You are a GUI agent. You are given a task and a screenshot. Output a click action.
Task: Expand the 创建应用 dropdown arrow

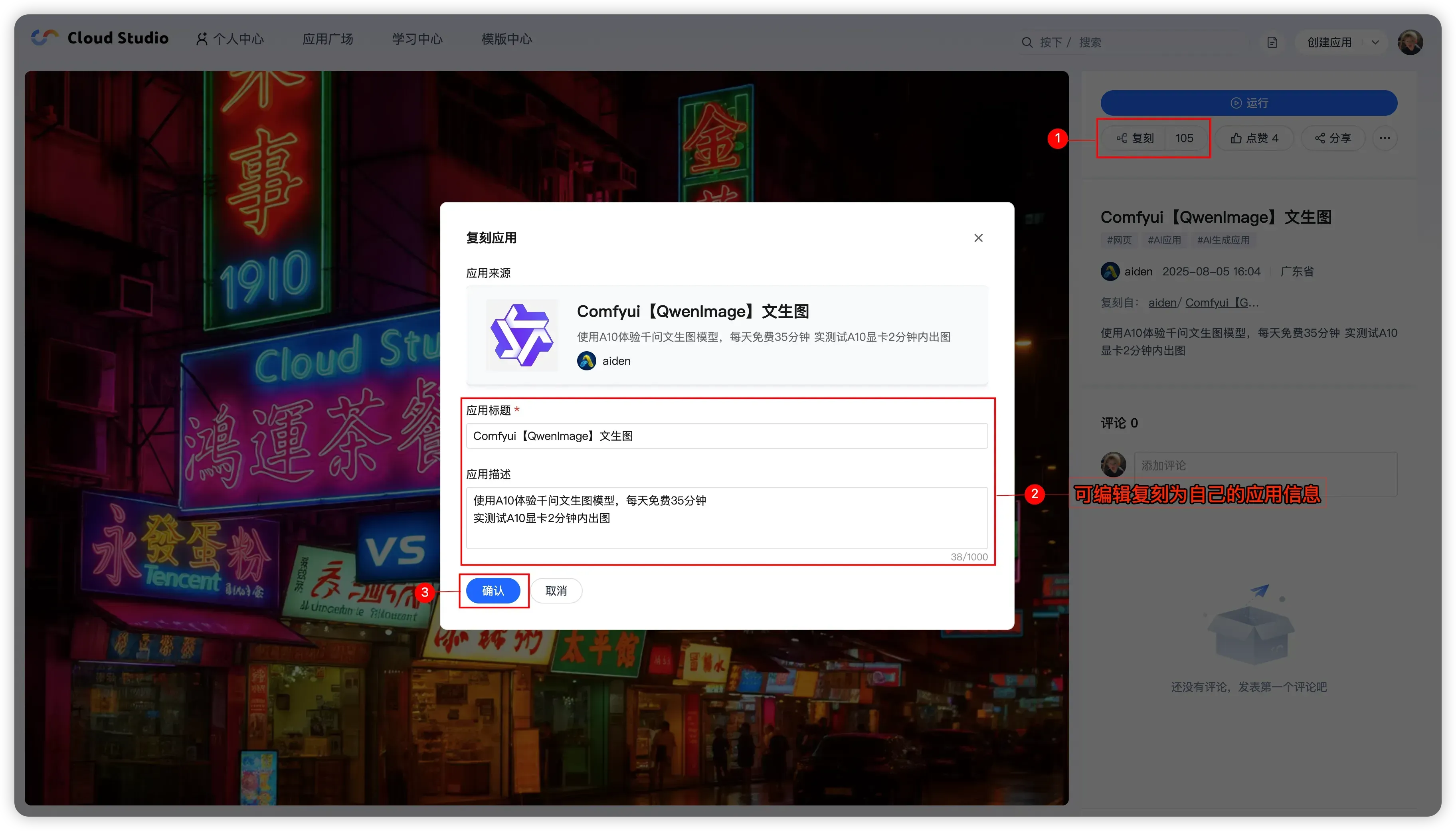pos(1375,42)
